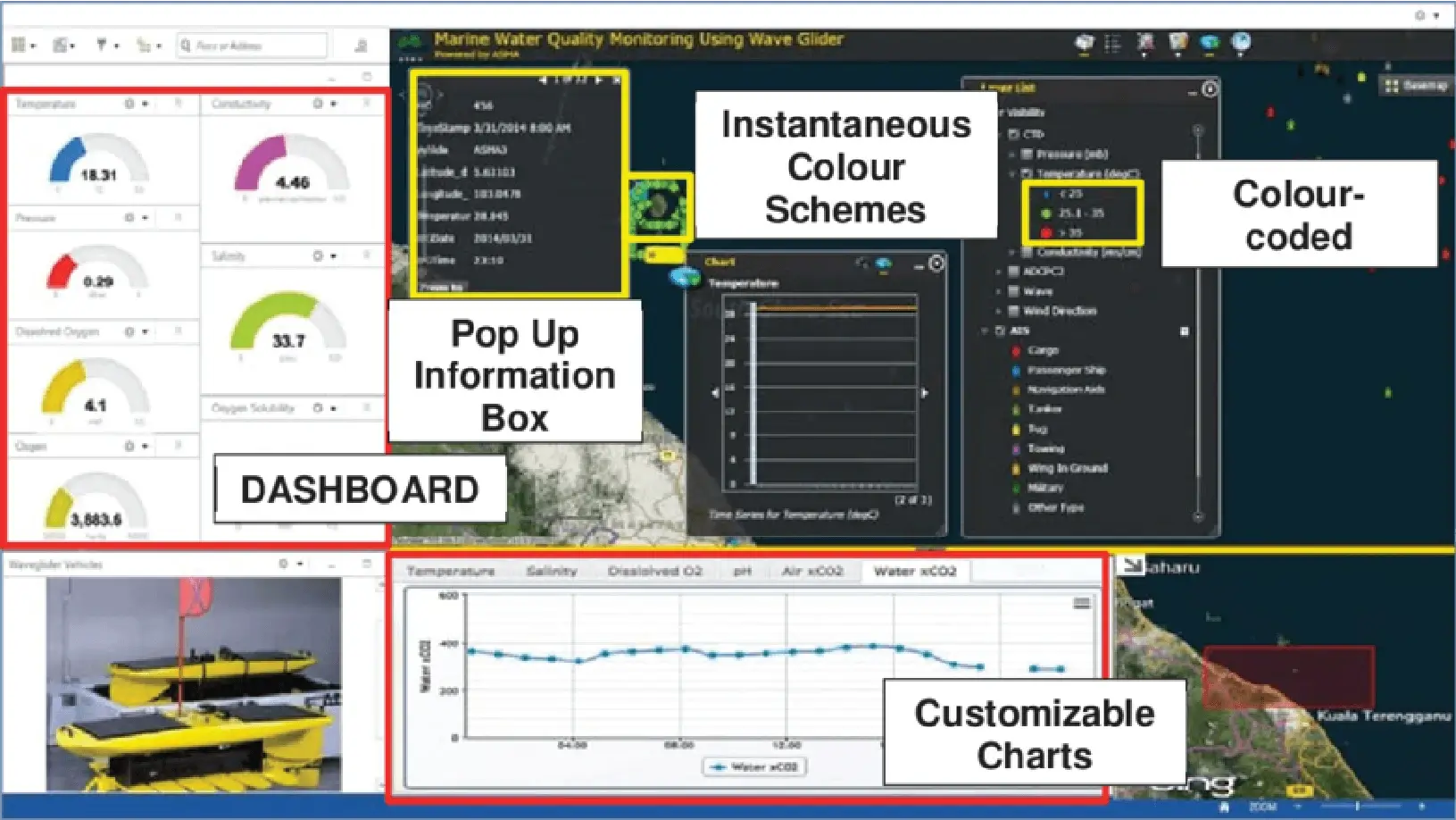Toggle the Pressure (mb) layer checkbox
The height and width of the screenshot is (820, 1456).
tap(1027, 155)
